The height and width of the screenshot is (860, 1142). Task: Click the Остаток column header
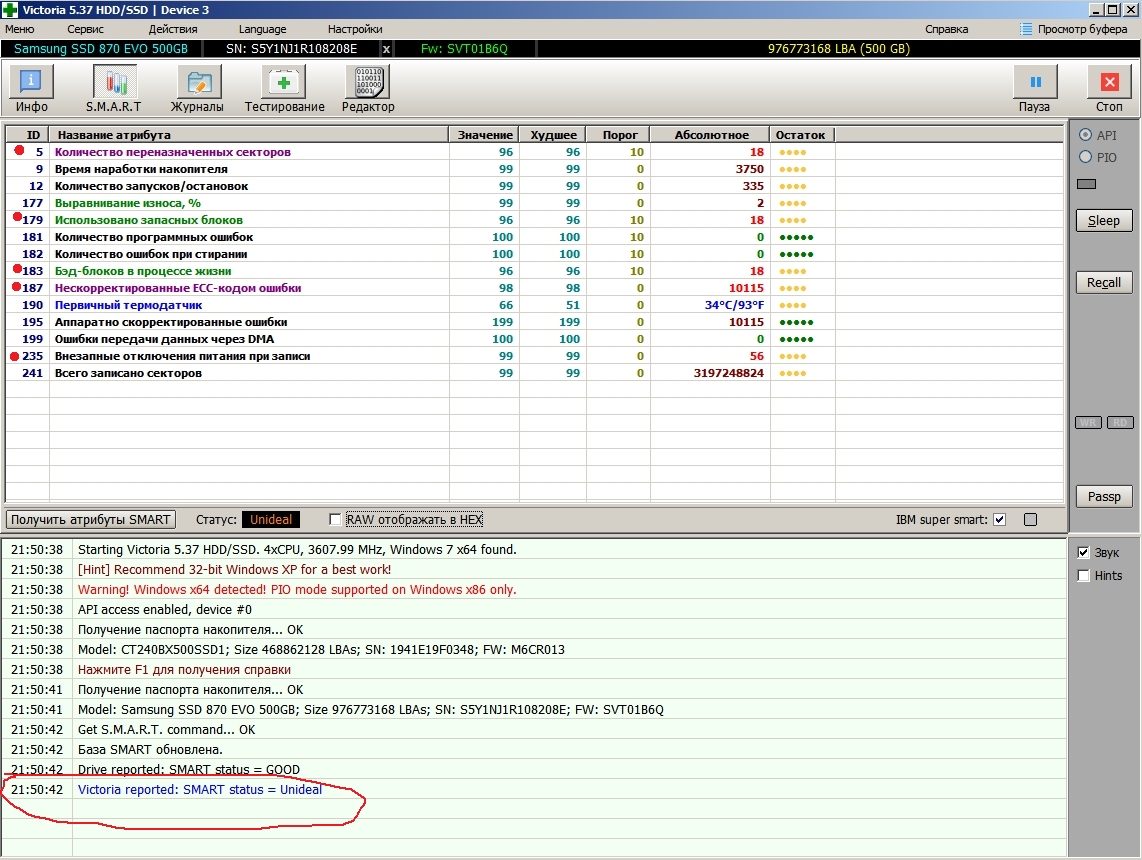coord(802,135)
